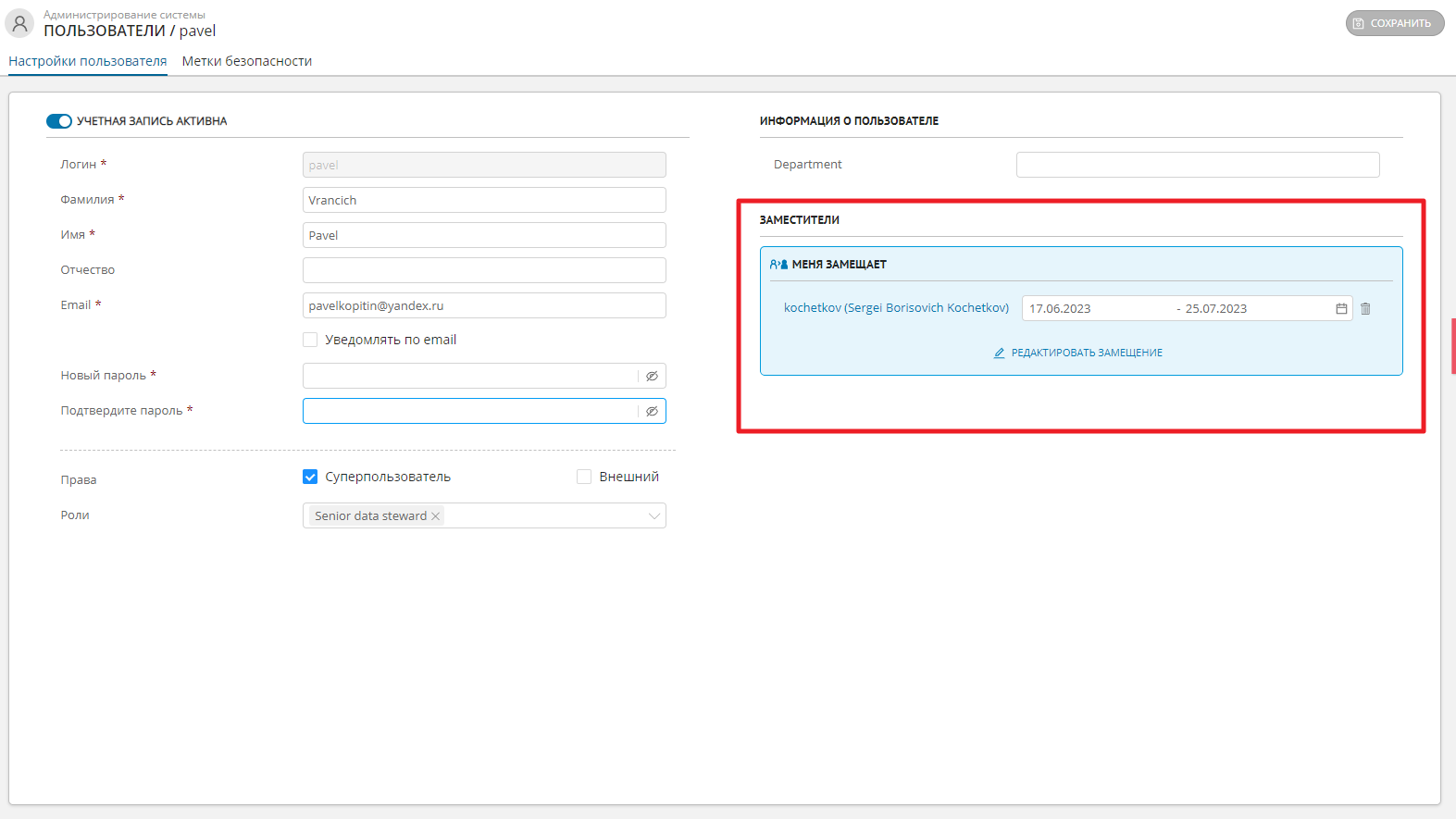The width and height of the screenshot is (1456, 819).
Task: Click the save icon in Сохранить button
Action: tap(1358, 23)
